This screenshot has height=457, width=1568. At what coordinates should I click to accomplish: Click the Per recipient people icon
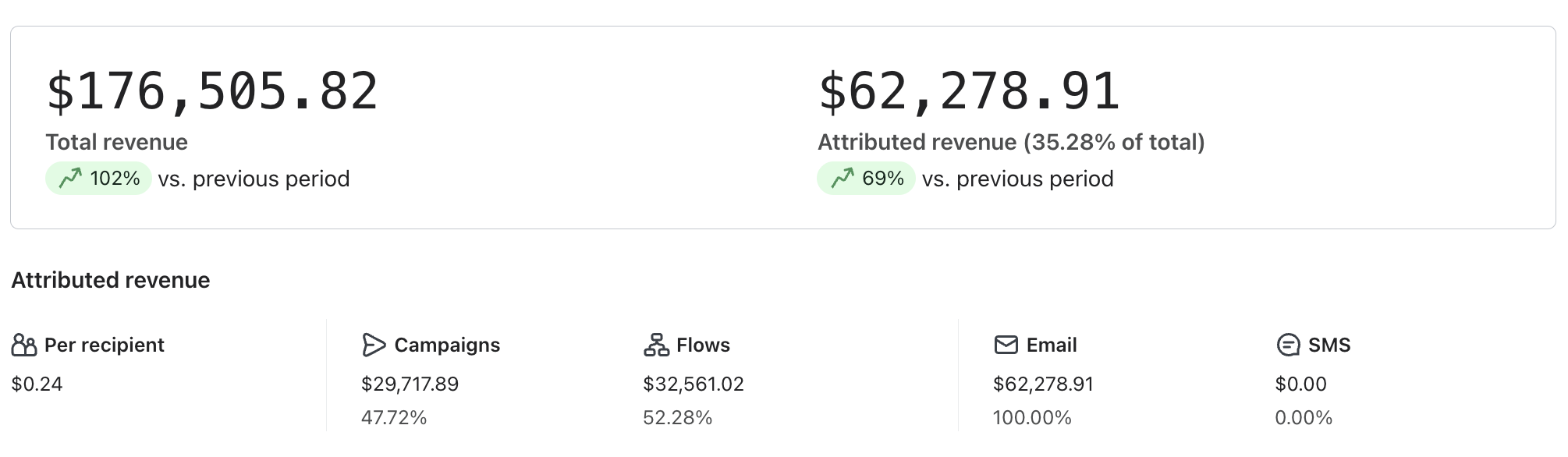point(24,345)
